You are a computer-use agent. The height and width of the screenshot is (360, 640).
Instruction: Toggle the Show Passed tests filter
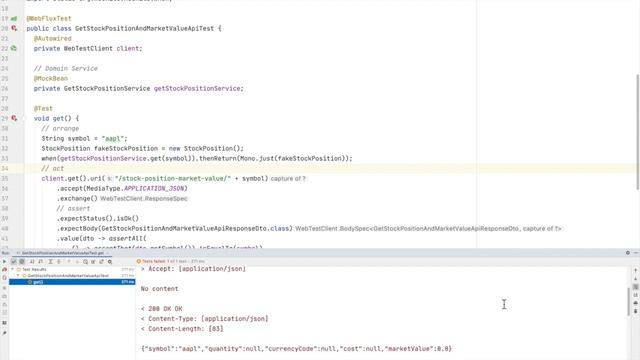click(x=14, y=262)
